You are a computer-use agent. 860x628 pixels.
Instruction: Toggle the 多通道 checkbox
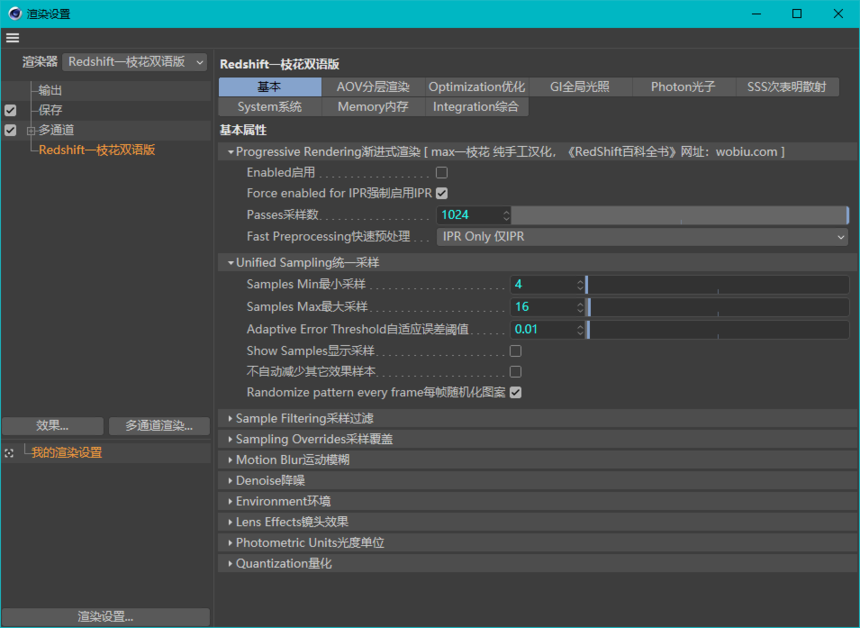(x=10, y=130)
